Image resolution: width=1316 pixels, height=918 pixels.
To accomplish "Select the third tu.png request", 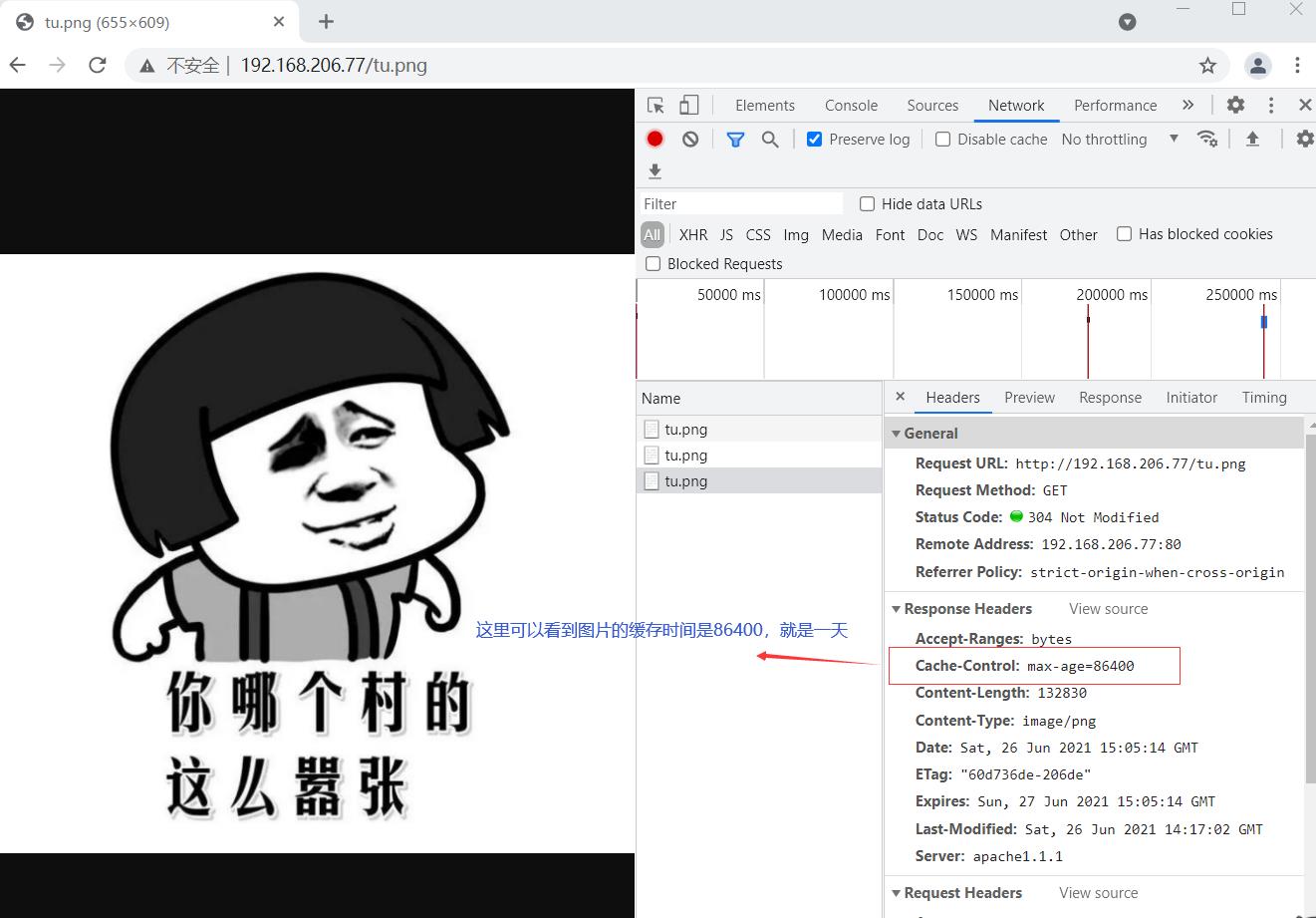I will [759, 481].
